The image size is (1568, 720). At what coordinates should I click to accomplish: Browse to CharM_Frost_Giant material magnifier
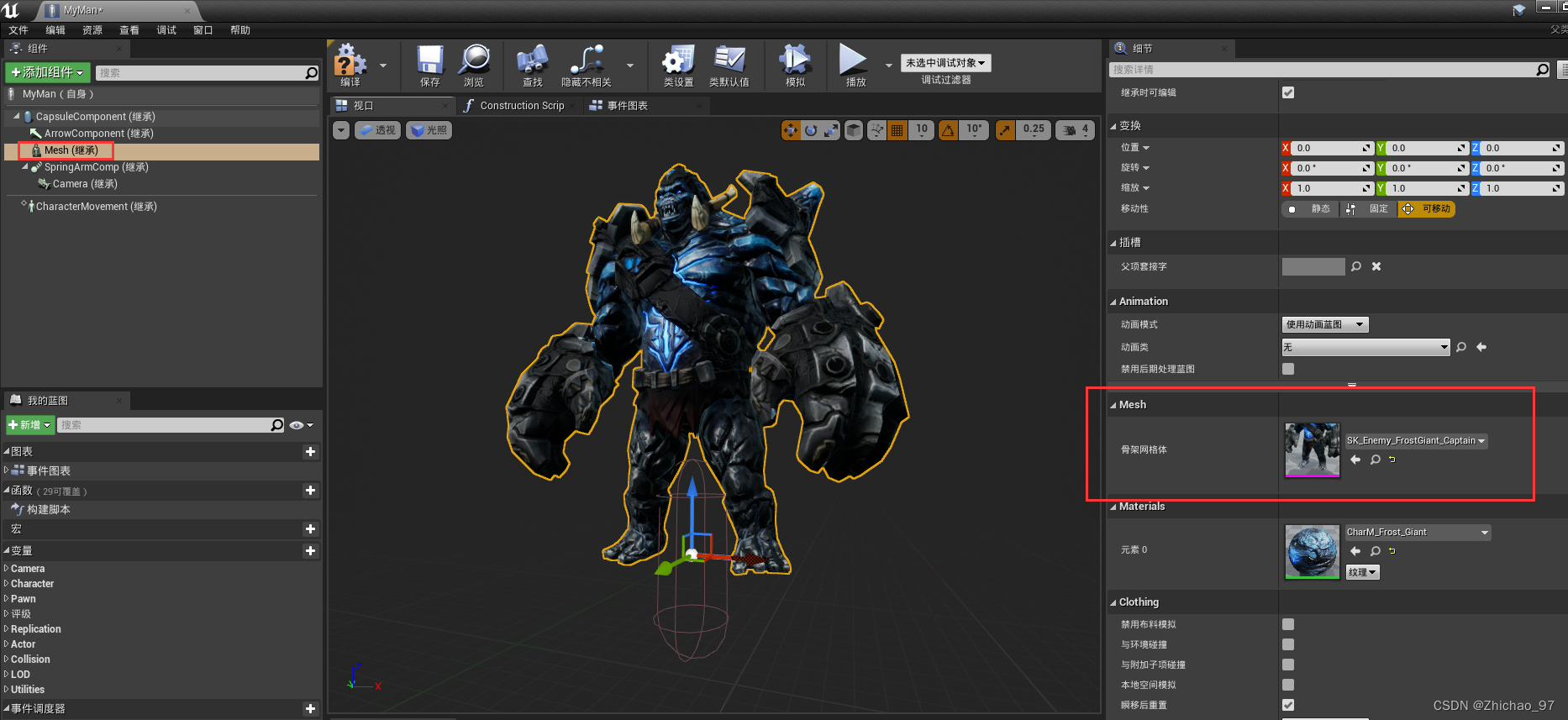click(1376, 551)
